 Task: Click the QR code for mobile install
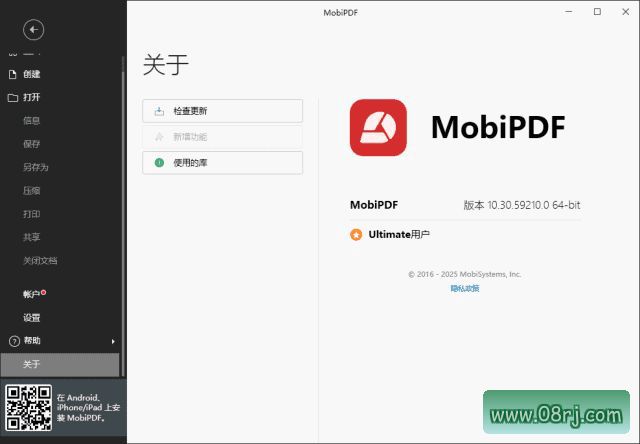click(x=27, y=408)
